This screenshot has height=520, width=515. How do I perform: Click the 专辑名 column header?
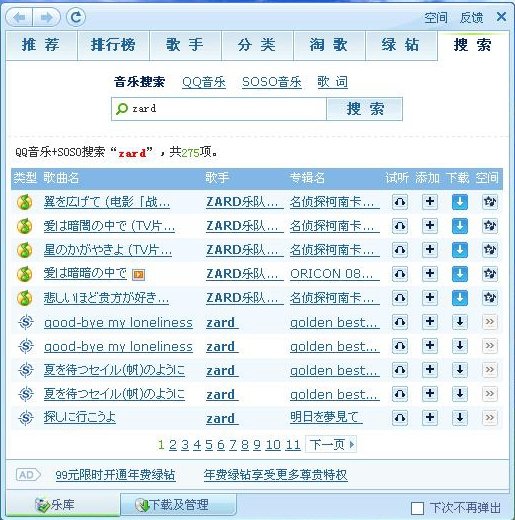[x=307, y=178]
